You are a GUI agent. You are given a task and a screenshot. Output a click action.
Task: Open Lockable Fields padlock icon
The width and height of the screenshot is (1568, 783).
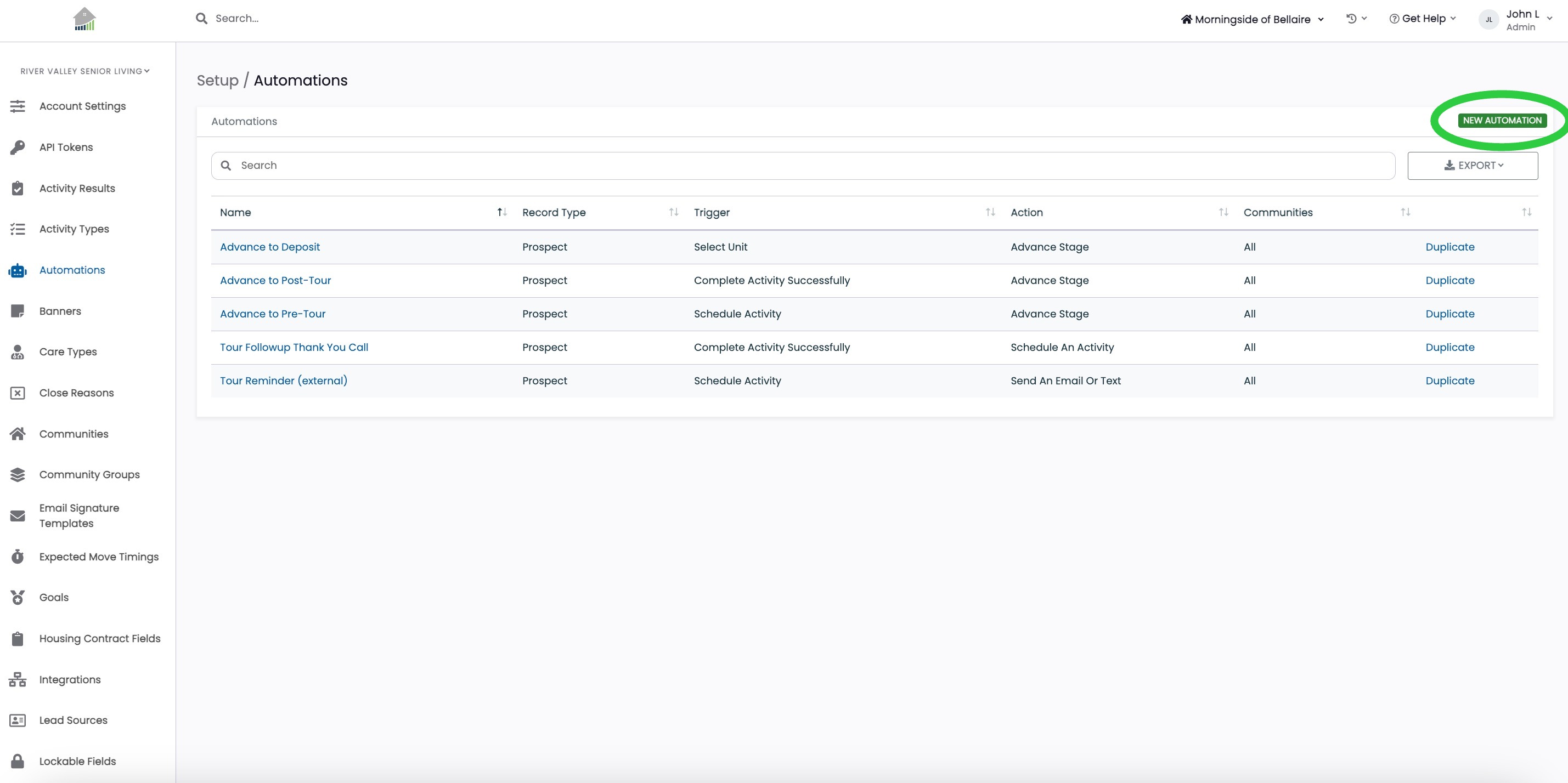click(18, 761)
